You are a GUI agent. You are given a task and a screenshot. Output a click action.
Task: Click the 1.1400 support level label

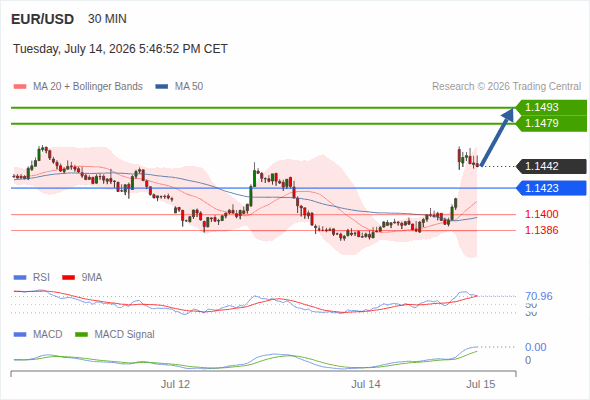(541, 214)
